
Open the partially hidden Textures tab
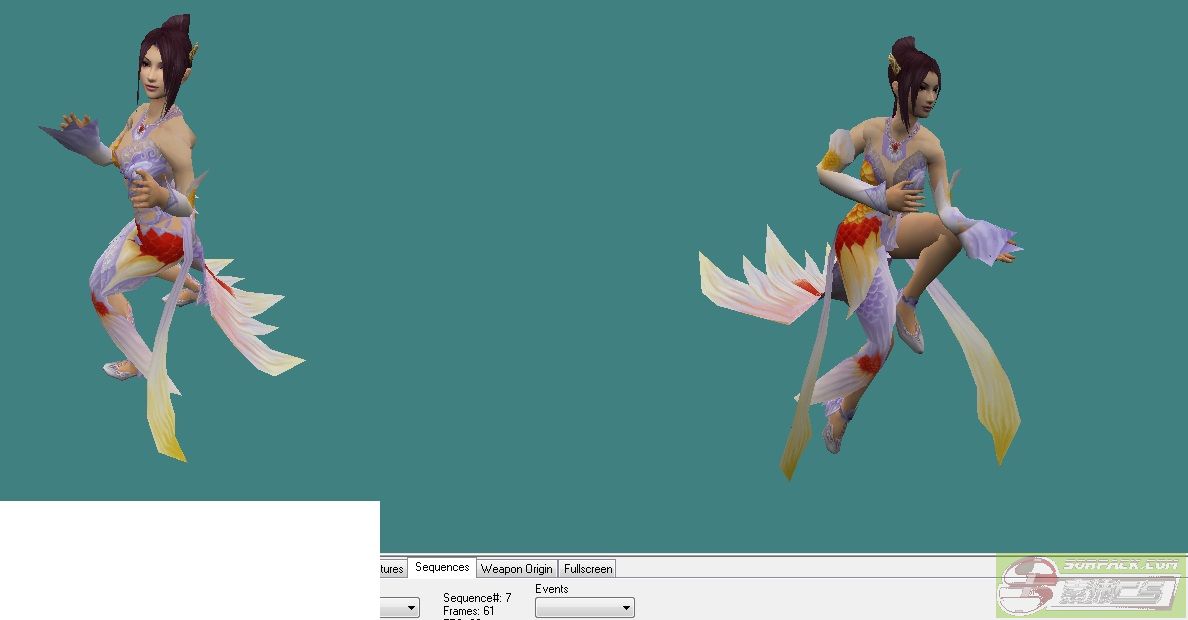pos(392,568)
